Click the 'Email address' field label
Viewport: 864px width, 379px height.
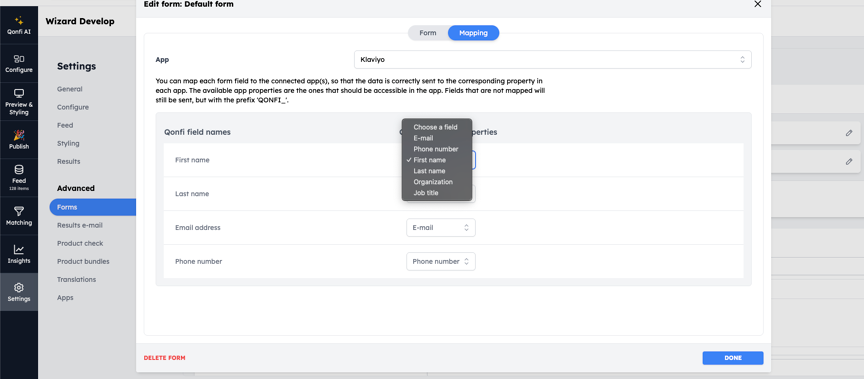pyautogui.click(x=198, y=228)
